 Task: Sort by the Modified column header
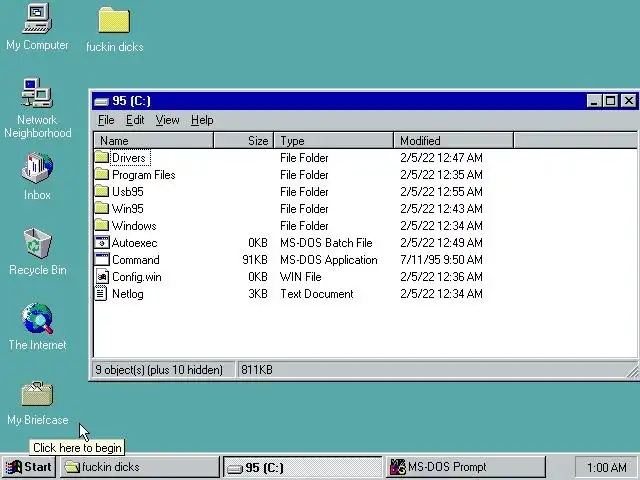click(453, 141)
